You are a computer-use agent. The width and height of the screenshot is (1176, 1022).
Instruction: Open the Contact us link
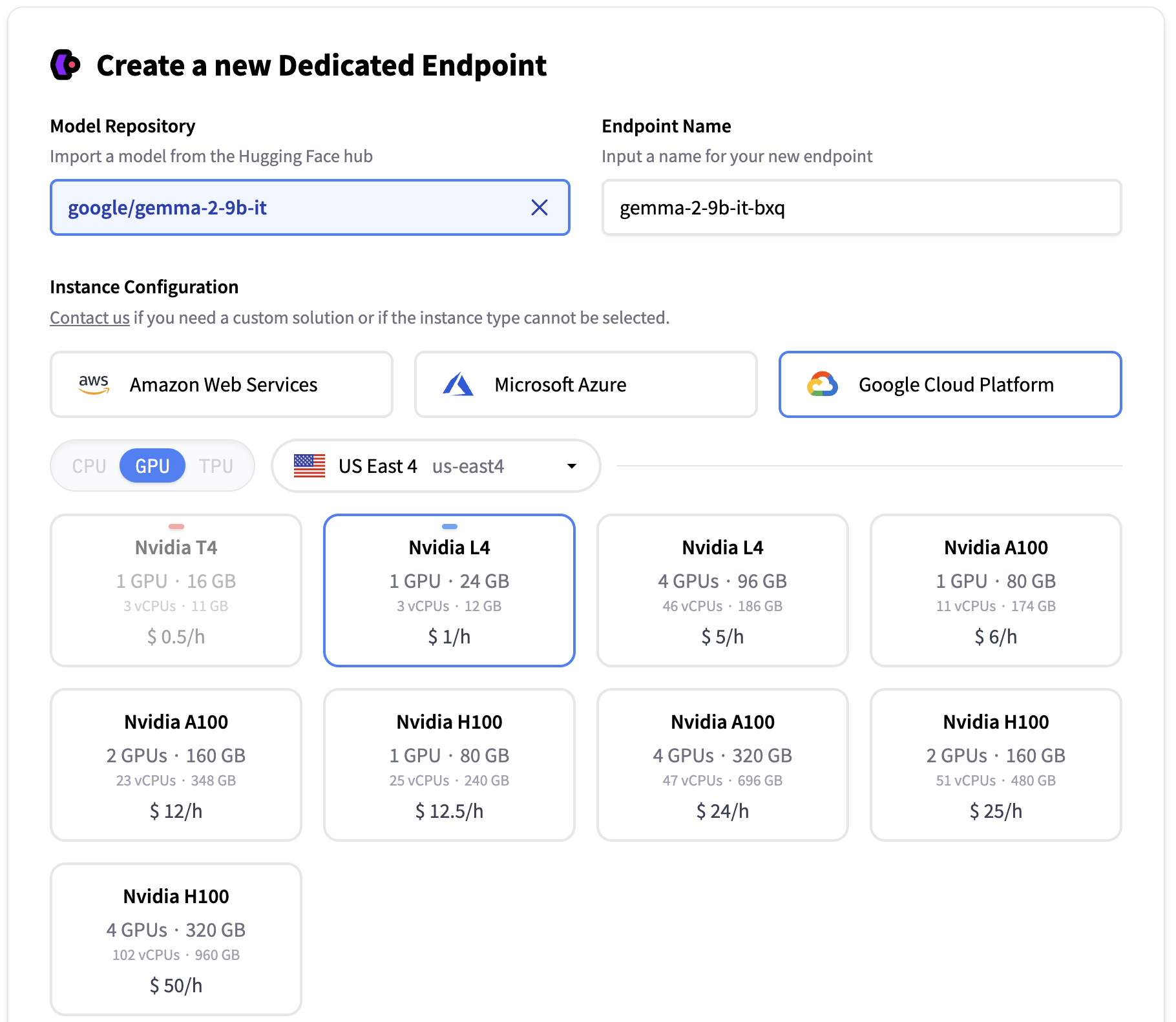click(90, 318)
